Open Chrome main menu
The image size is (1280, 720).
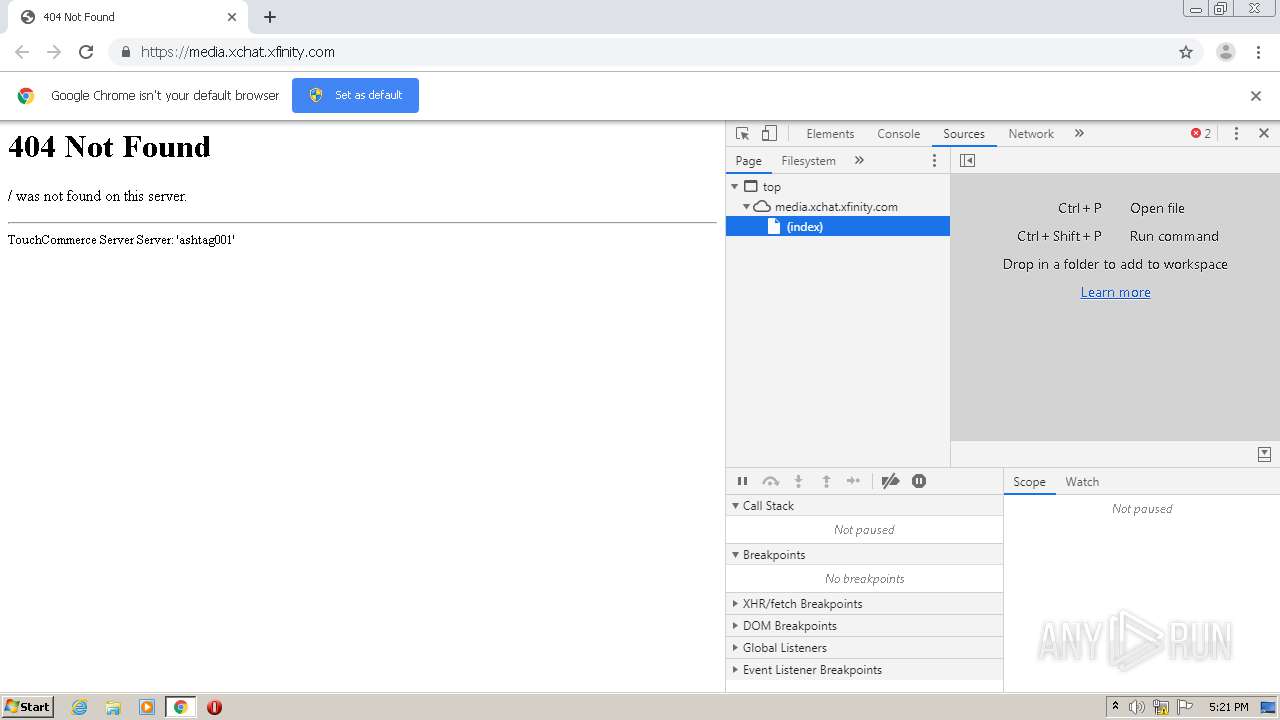pyautogui.click(x=1259, y=52)
